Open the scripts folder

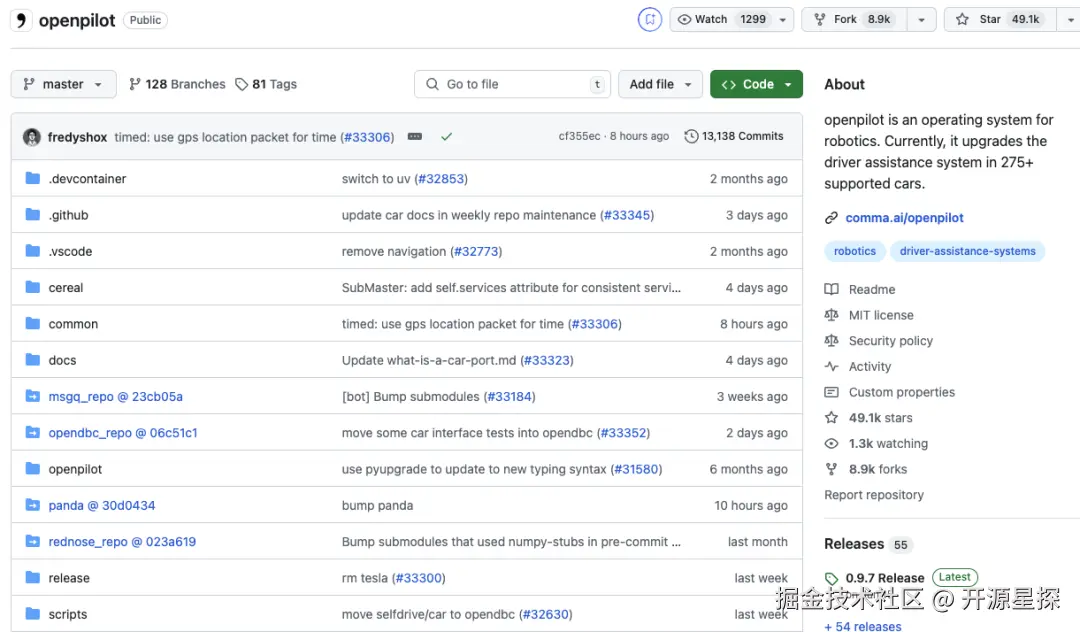[x=68, y=614]
